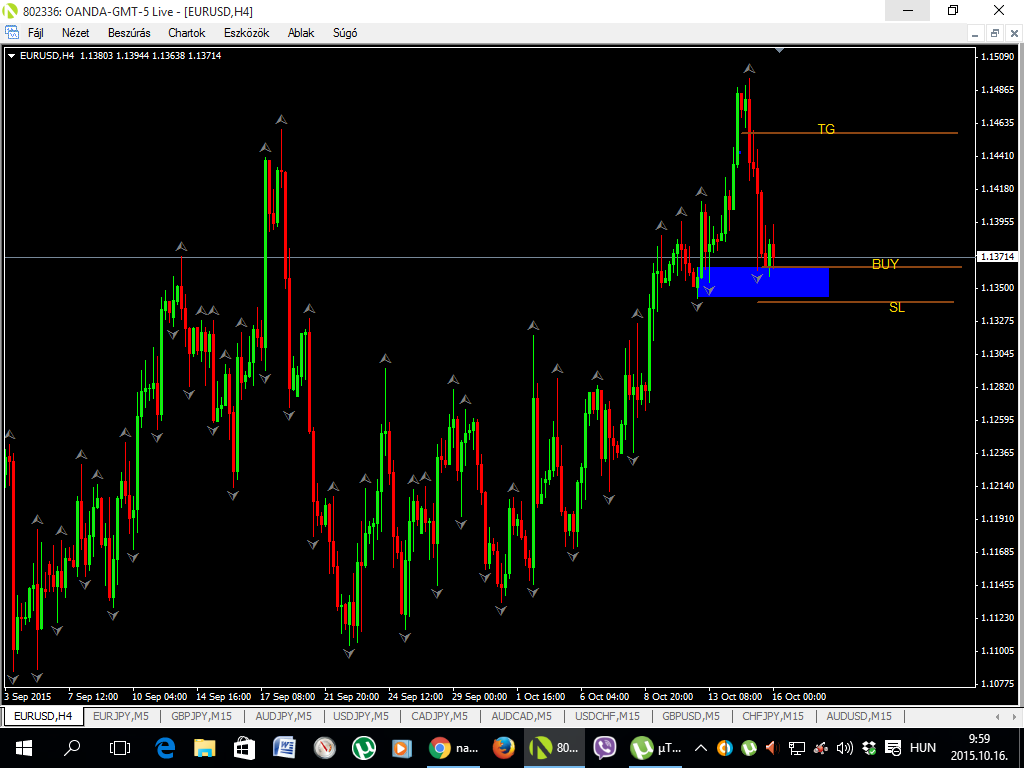Screen dimensions: 1024x768
Task: Restore the inner chart window
Action: click(993, 33)
